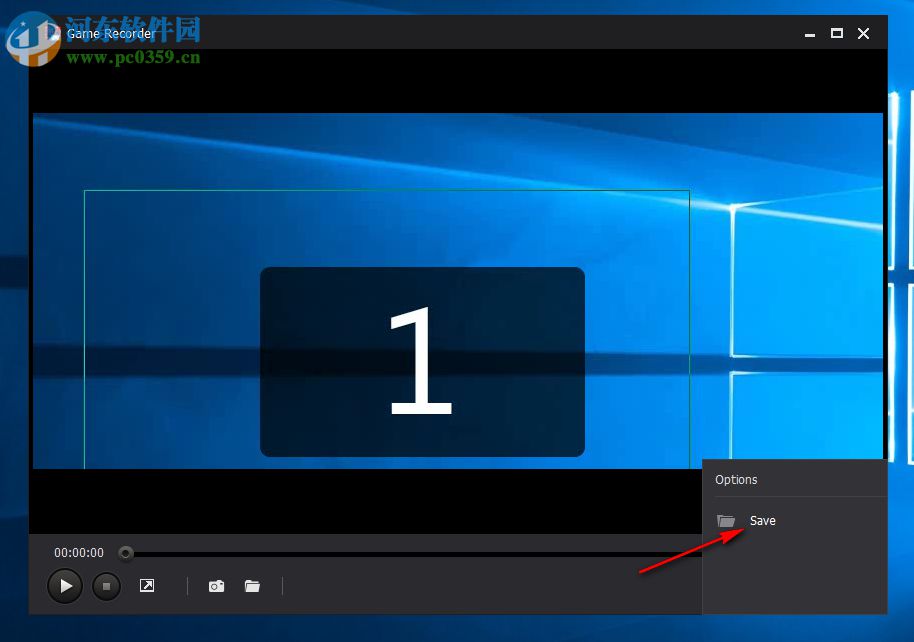Select Save in the Options panel
Viewport: 914px width, 642px height.
(762, 520)
